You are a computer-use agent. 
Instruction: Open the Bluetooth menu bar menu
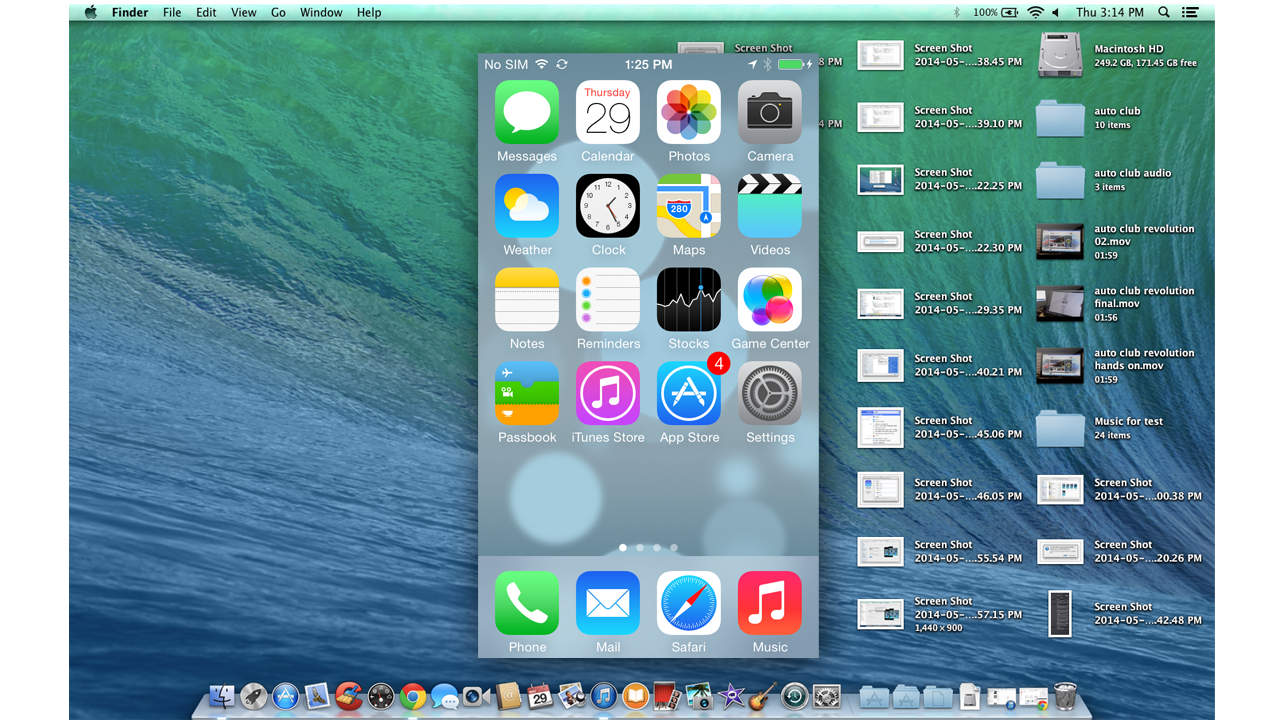(957, 12)
